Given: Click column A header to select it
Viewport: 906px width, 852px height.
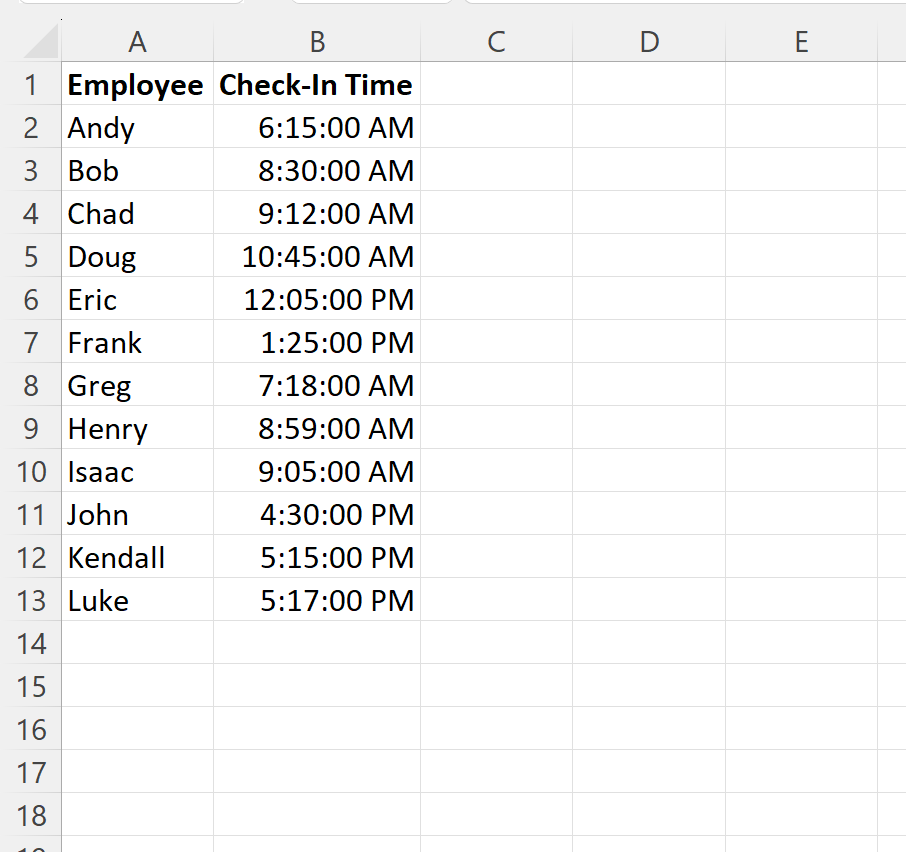Looking at the screenshot, I should (137, 42).
